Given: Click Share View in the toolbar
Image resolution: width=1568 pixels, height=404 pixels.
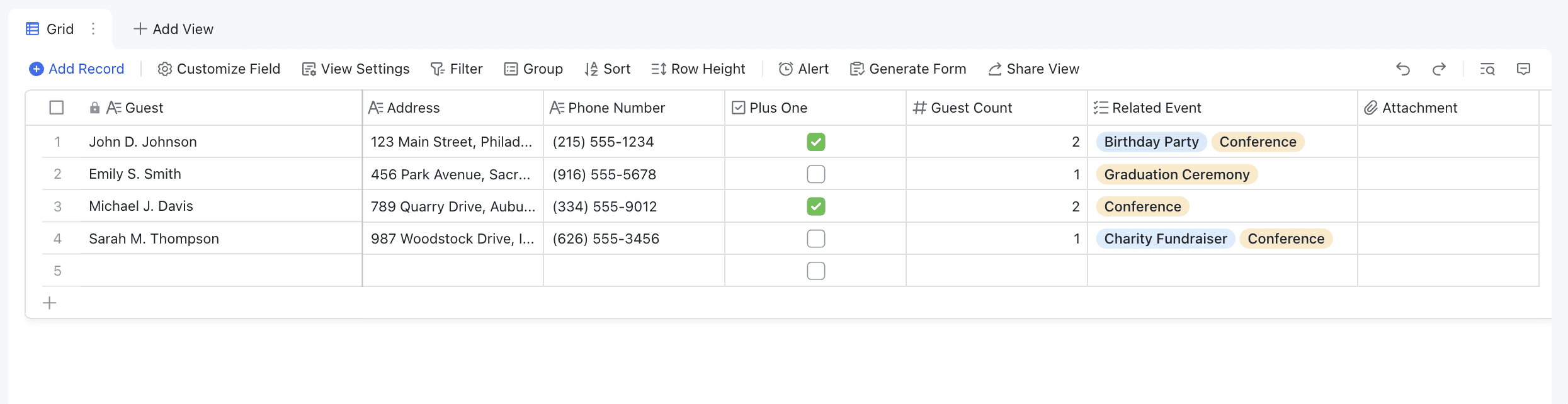Looking at the screenshot, I should pyautogui.click(x=1033, y=69).
